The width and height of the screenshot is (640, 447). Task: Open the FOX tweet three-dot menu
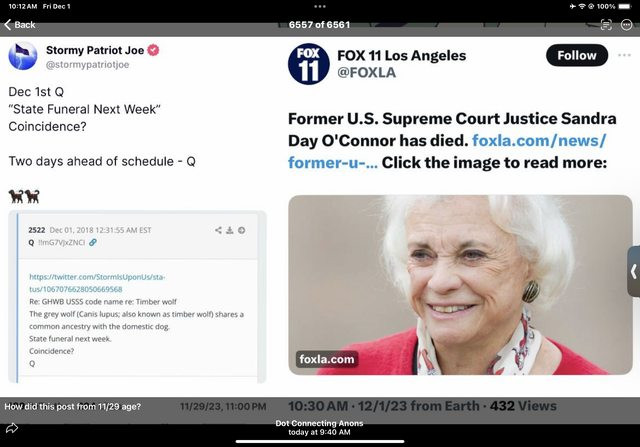pos(624,55)
